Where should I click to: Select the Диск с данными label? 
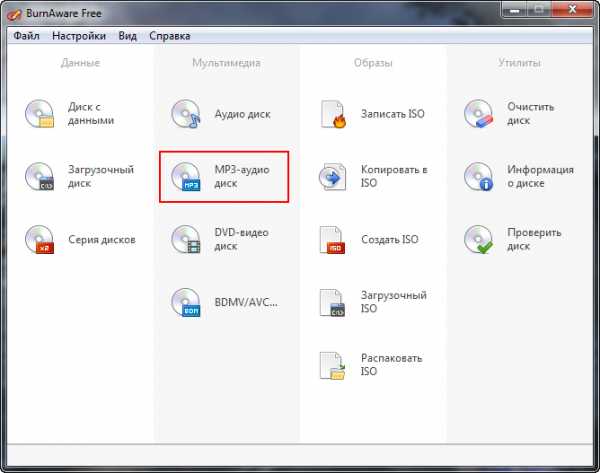[x=91, y=114]
